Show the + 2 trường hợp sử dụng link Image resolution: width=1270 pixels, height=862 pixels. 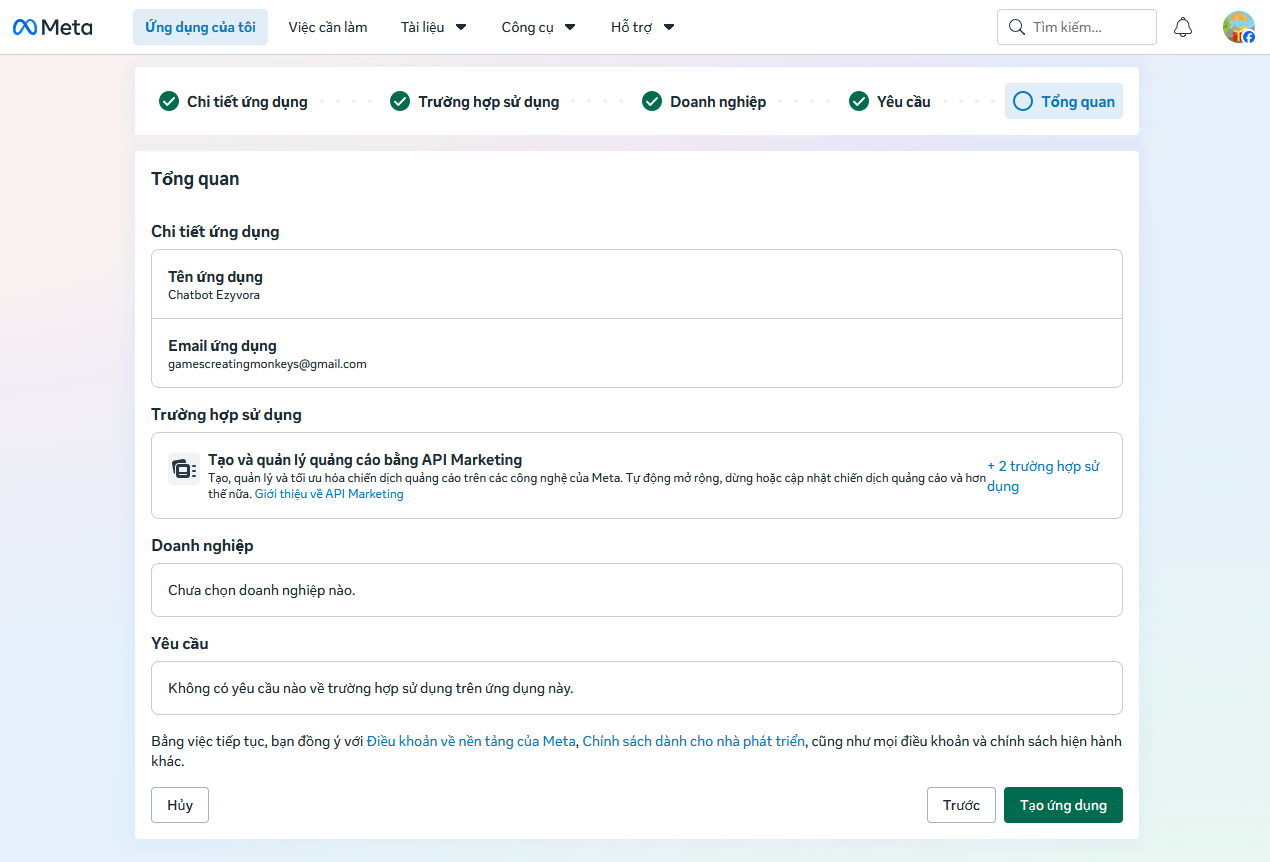click(x=1043, y=476)
